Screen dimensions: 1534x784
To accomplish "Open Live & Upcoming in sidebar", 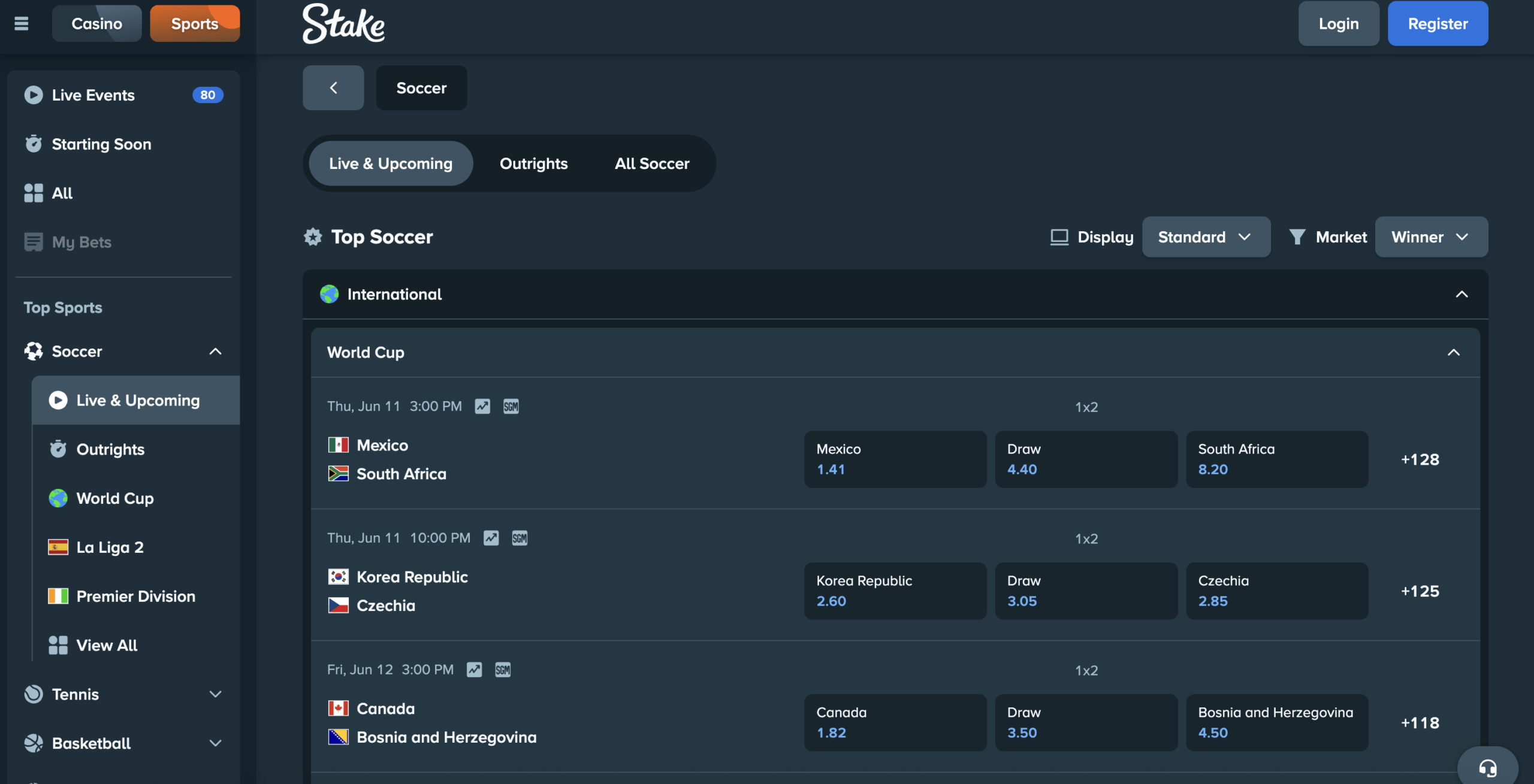I will (136, 400).
